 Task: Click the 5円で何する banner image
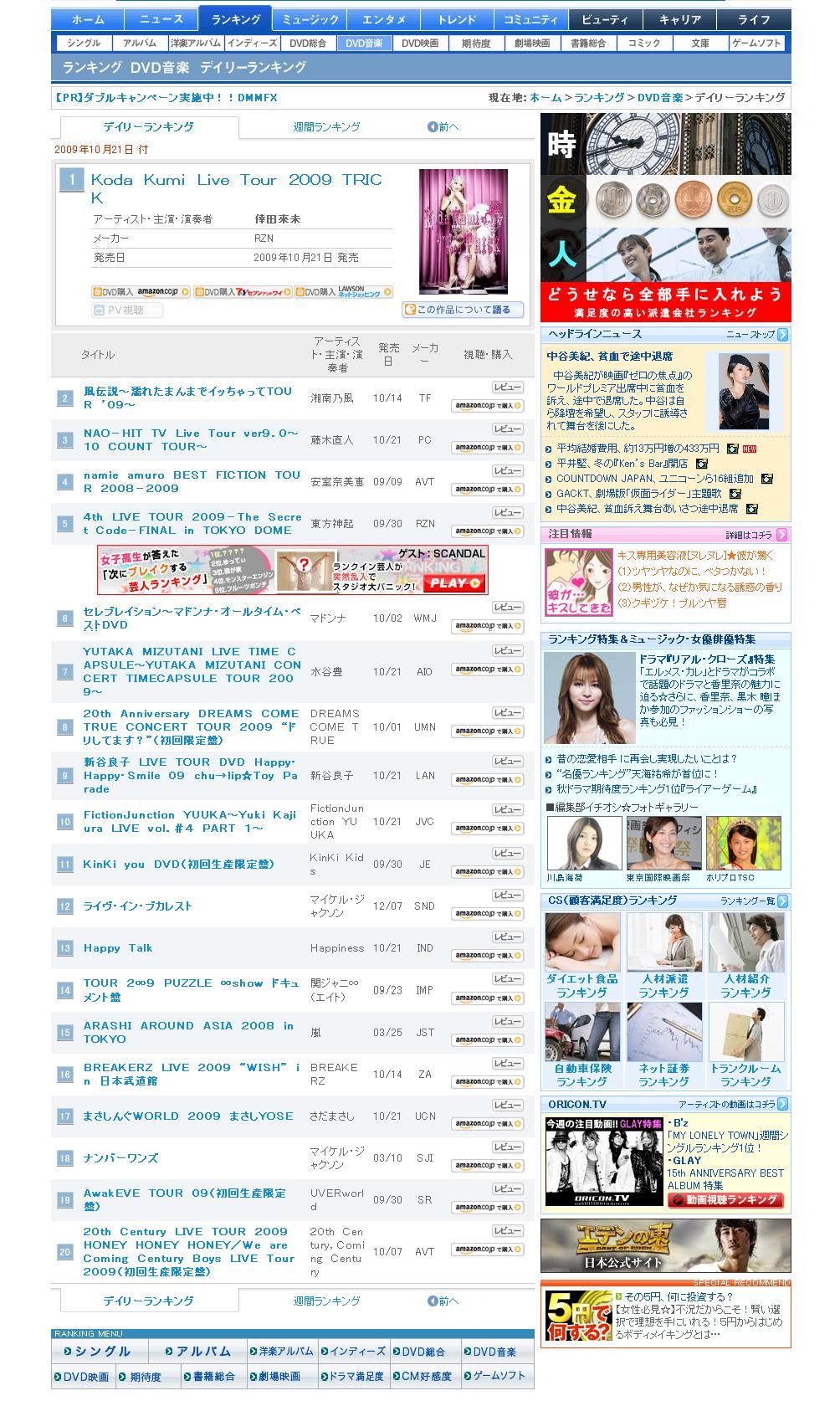pyautogui.click(x=577, y=1317)
